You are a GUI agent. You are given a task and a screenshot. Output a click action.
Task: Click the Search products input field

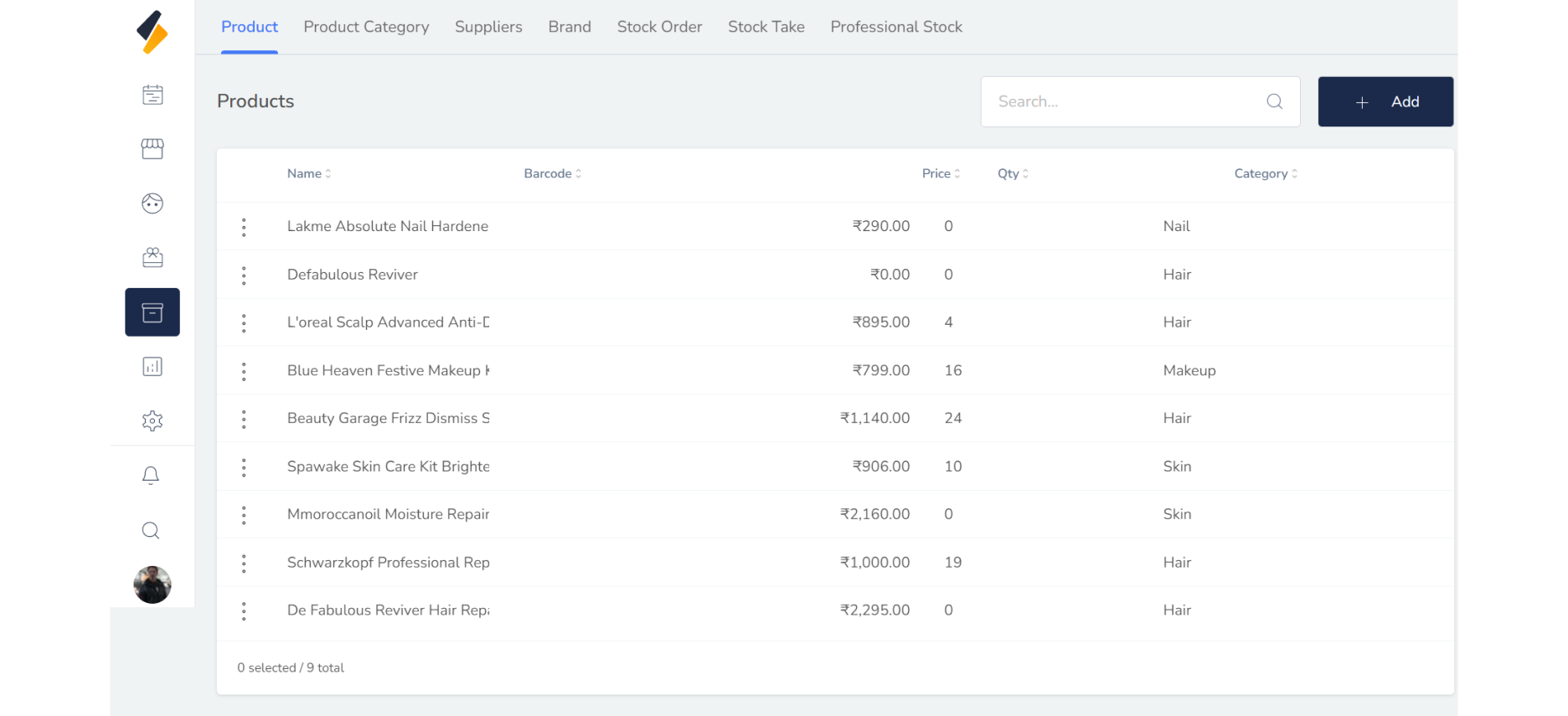pyautogui.click(x=1127, y=102)
